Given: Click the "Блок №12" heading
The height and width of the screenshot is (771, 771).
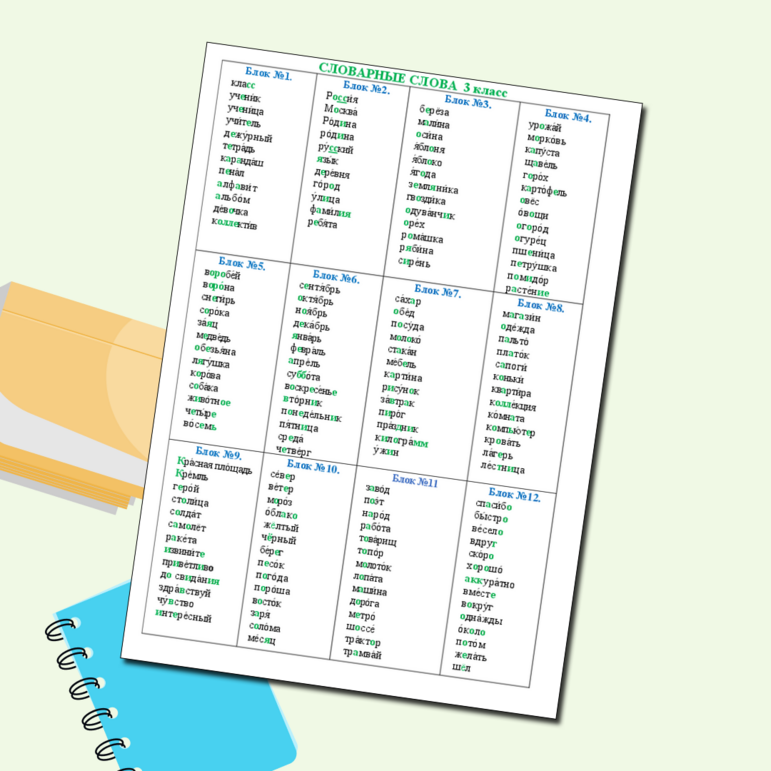Looking at the screenshot, I should pos(515,495).
